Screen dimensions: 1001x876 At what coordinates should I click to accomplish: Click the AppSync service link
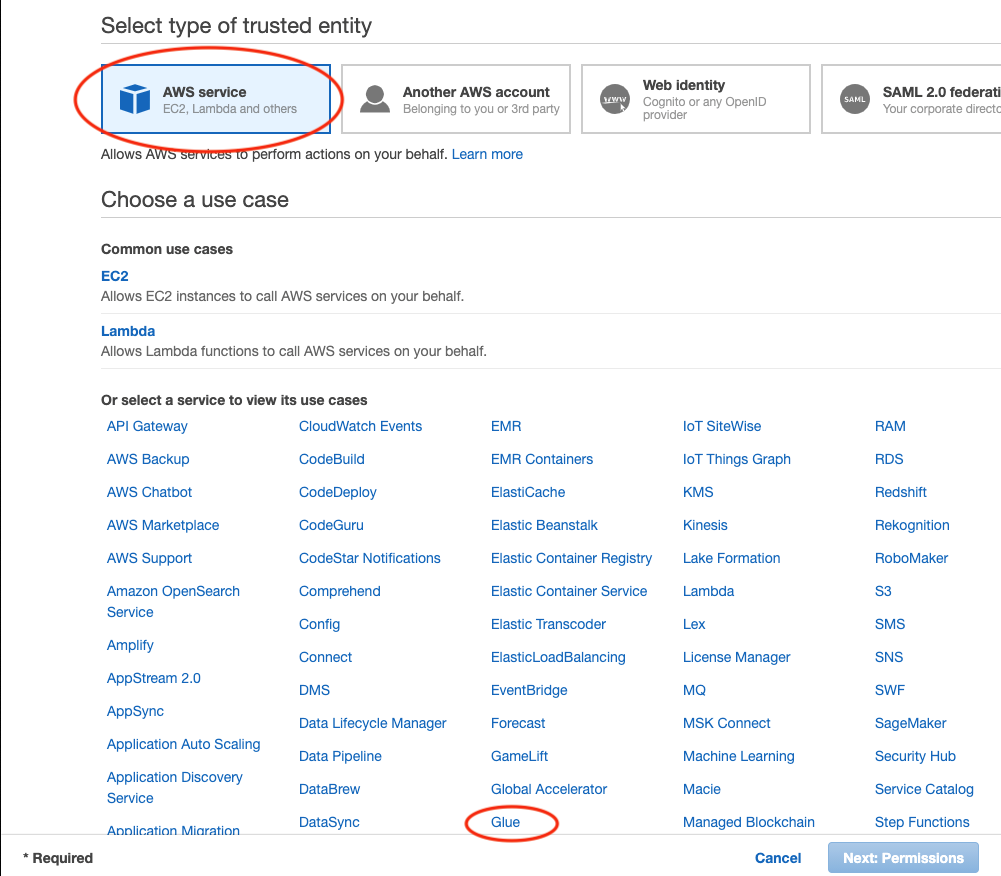tap(135, 711)
